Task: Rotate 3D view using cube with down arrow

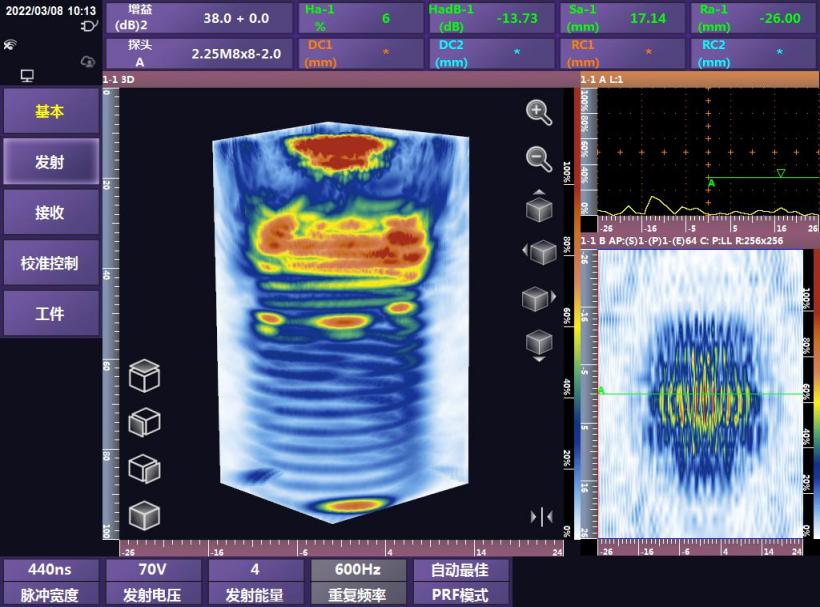Action: [539, 343]
